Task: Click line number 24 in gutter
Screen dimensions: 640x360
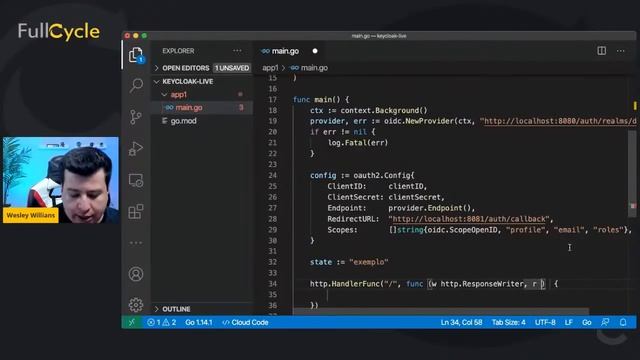Action: click(273, 176)
